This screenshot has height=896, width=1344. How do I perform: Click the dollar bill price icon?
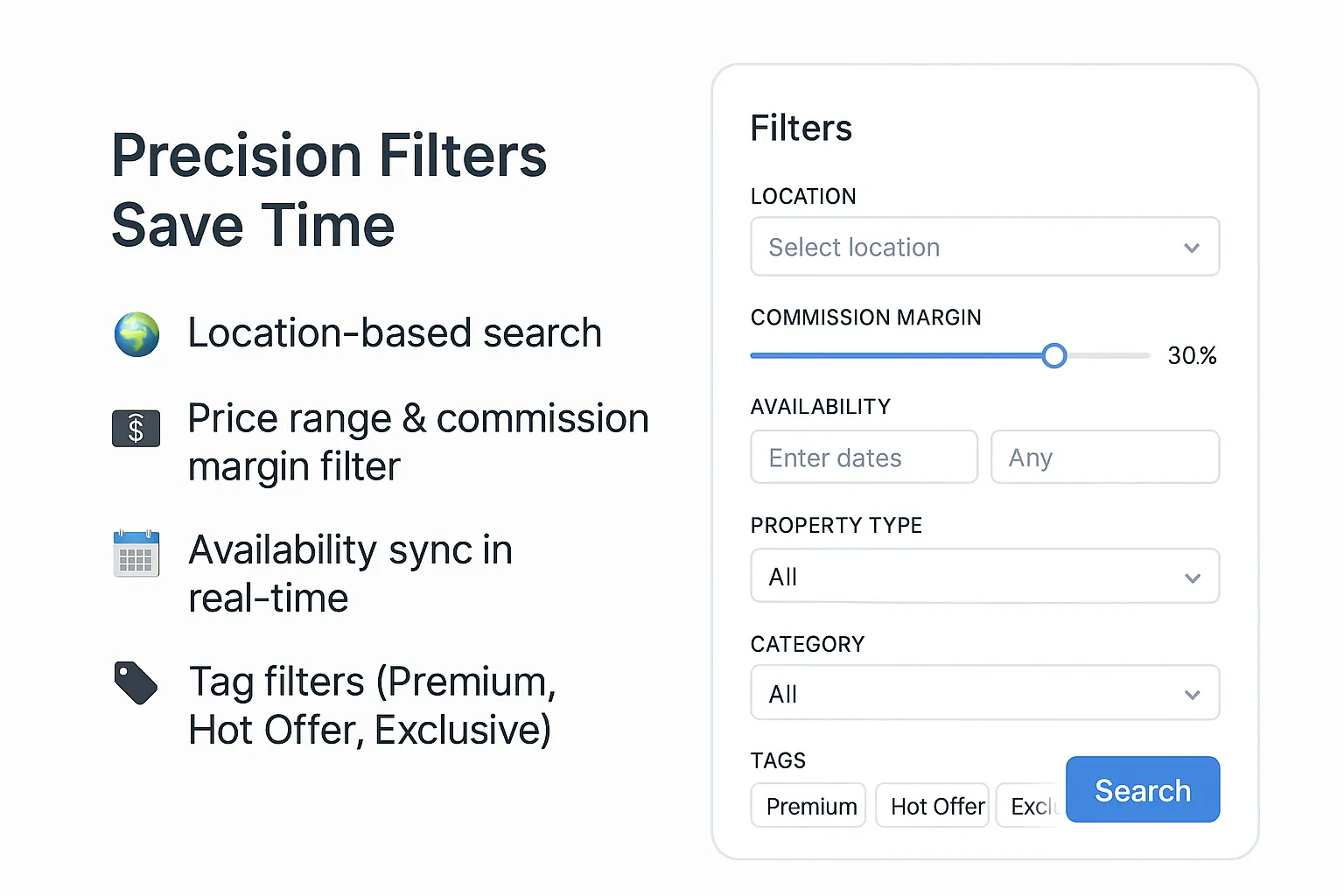136,428
